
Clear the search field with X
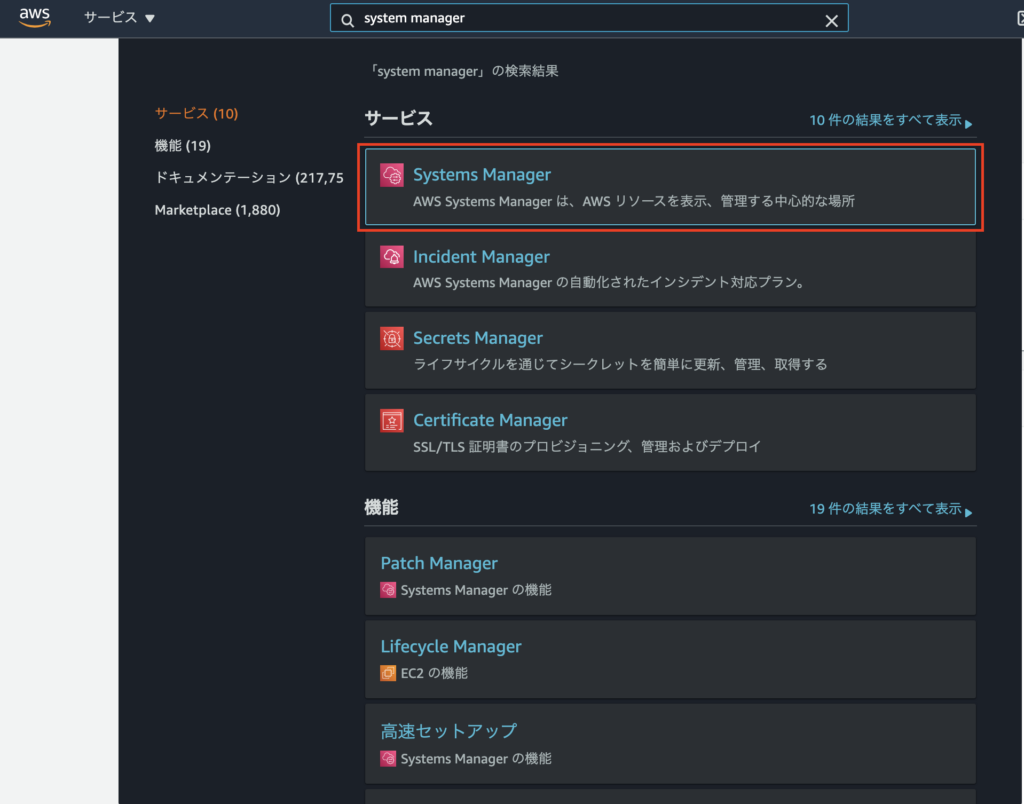pyautogui.click(x=831, y=21)
